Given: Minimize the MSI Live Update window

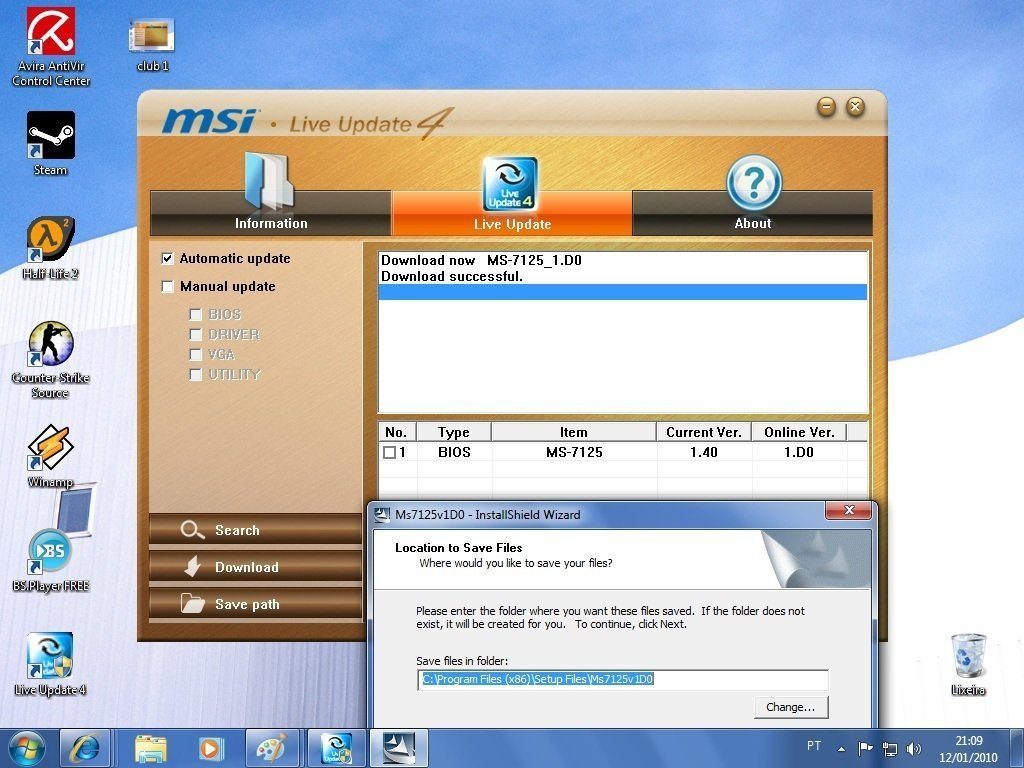Looking at the screenshot, I should (826, 106).
